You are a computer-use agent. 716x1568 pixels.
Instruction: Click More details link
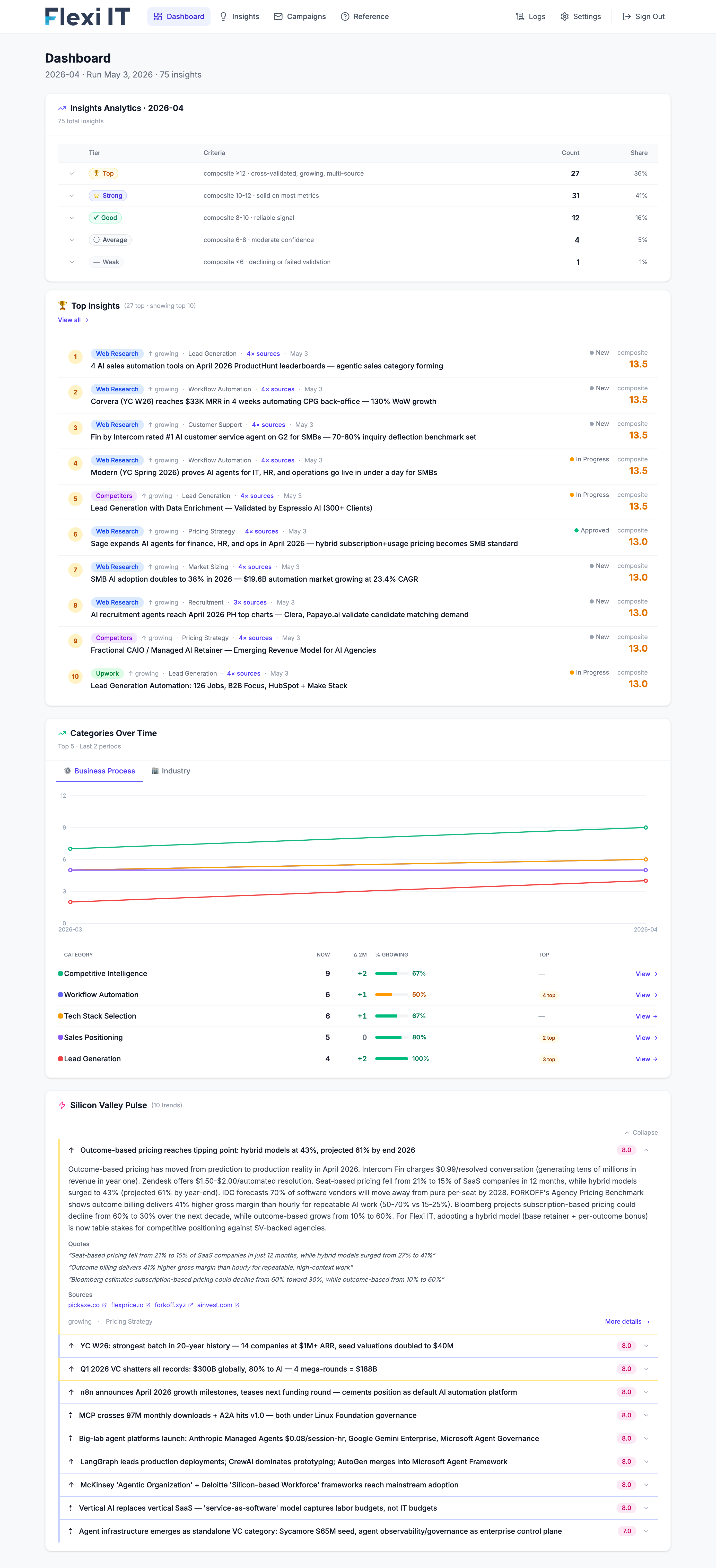pos(627,1322)
